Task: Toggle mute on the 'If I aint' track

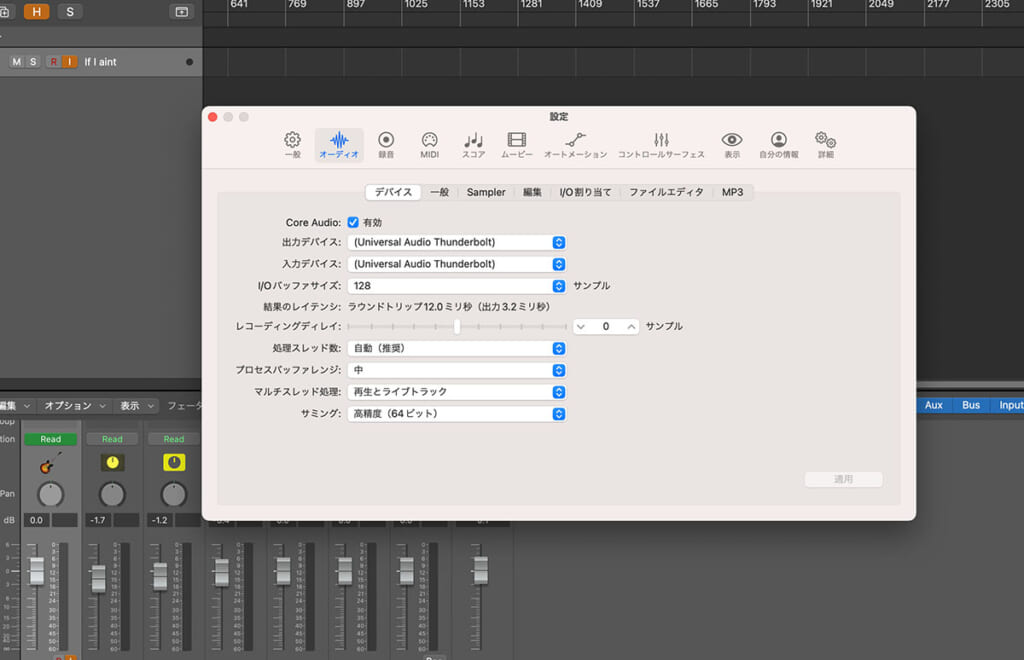Action: click(16, 62)
